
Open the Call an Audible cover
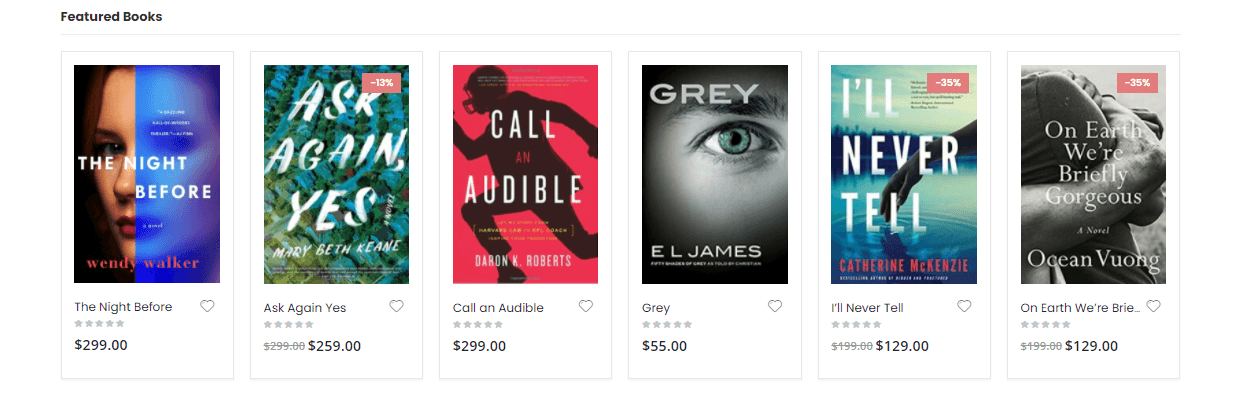(x=525, y=174)
